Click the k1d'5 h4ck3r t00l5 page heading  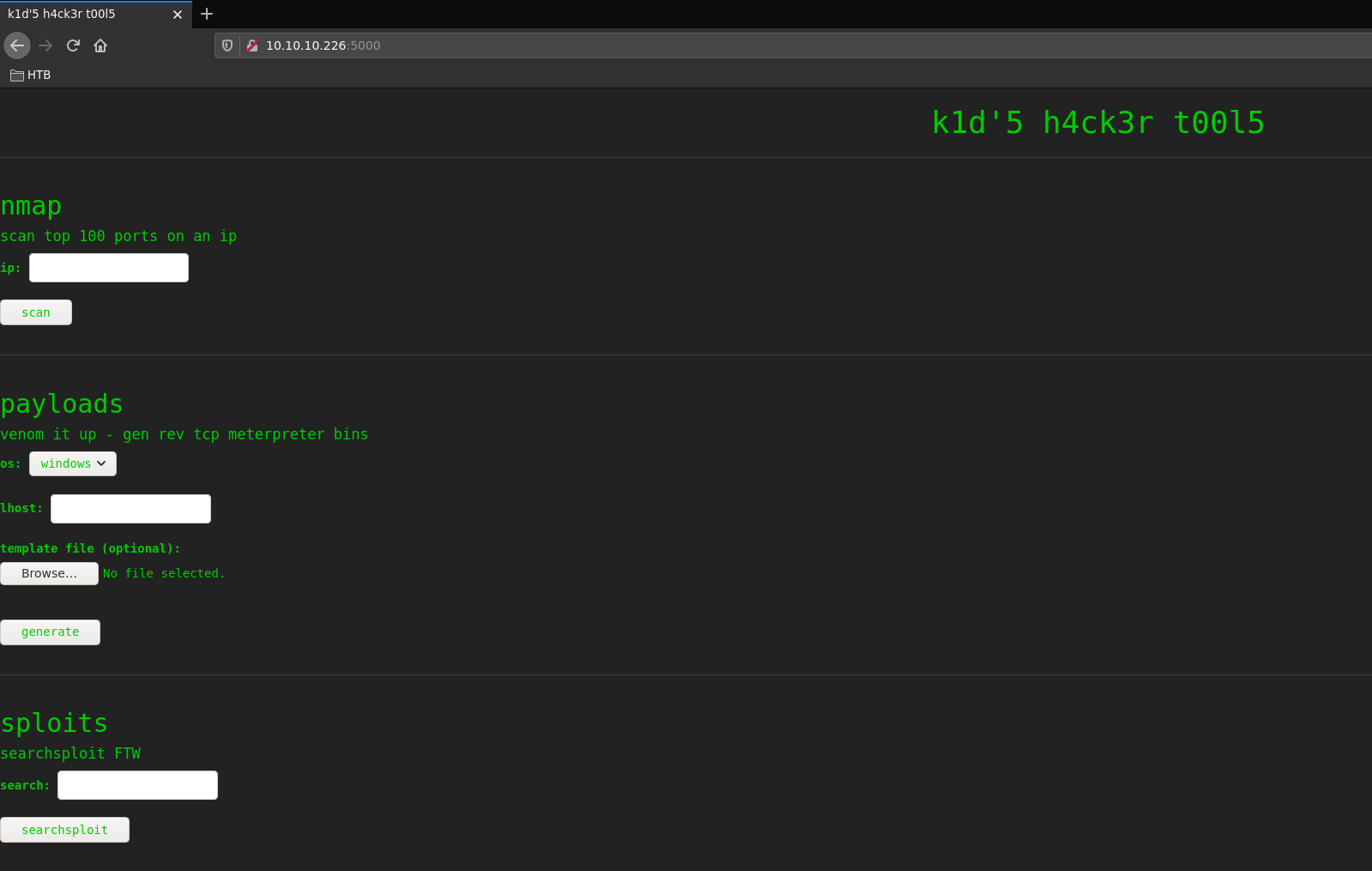1097,123
